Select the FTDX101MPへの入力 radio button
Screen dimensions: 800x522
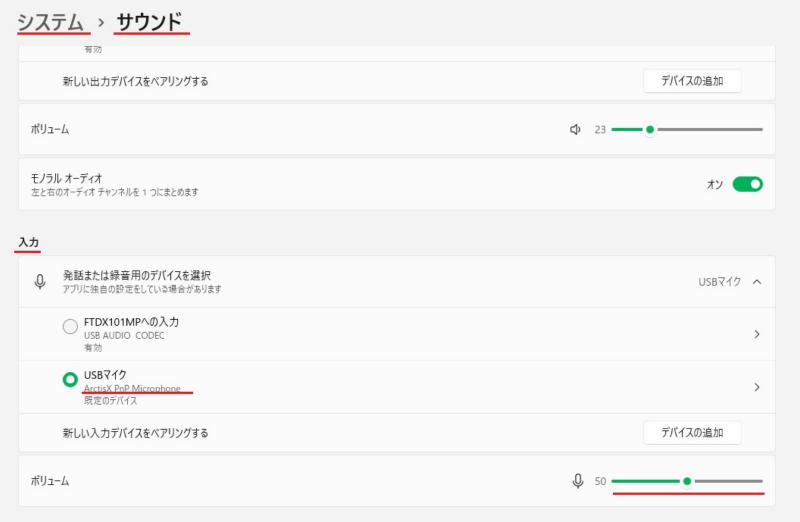(x=70, y=326)
